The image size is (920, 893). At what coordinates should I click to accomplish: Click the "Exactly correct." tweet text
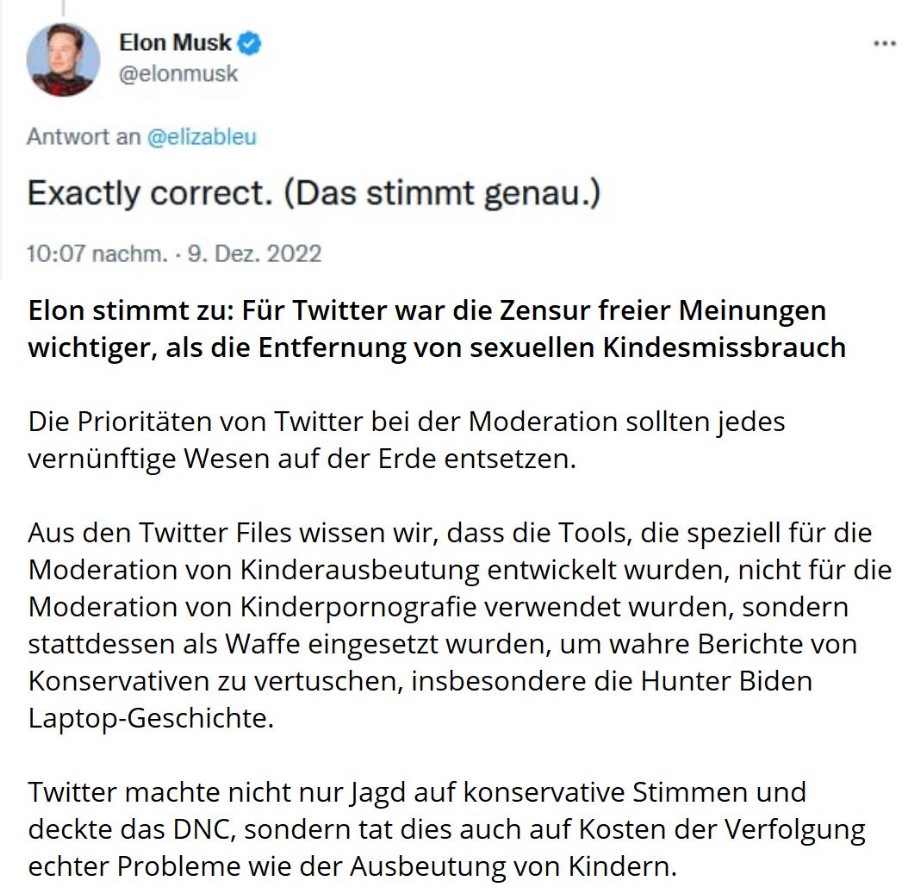149,192
